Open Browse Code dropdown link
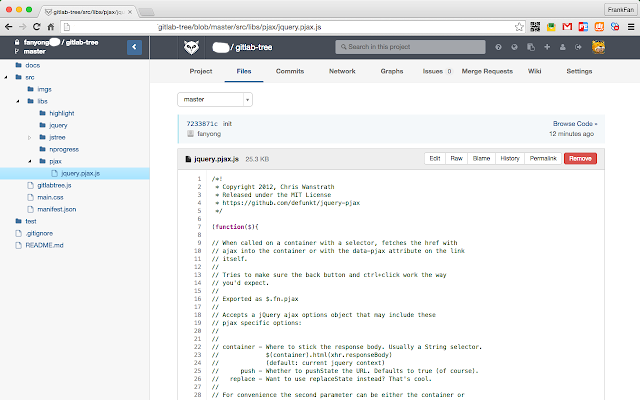This screenshot has height=400, width=640. click(x=575, y=124)
